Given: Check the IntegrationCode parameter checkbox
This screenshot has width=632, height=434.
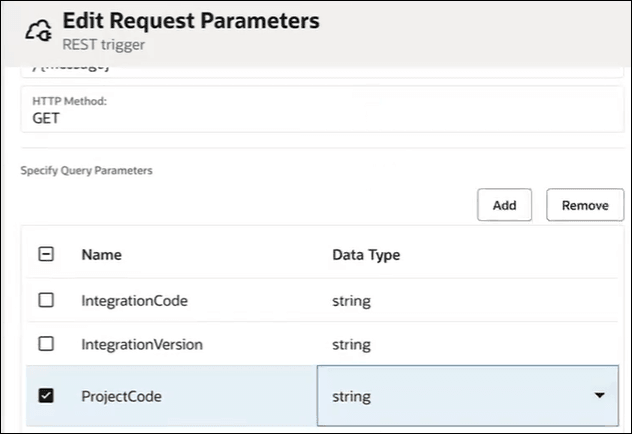Looking at the screenshot, I should click(x=45, y=300).
